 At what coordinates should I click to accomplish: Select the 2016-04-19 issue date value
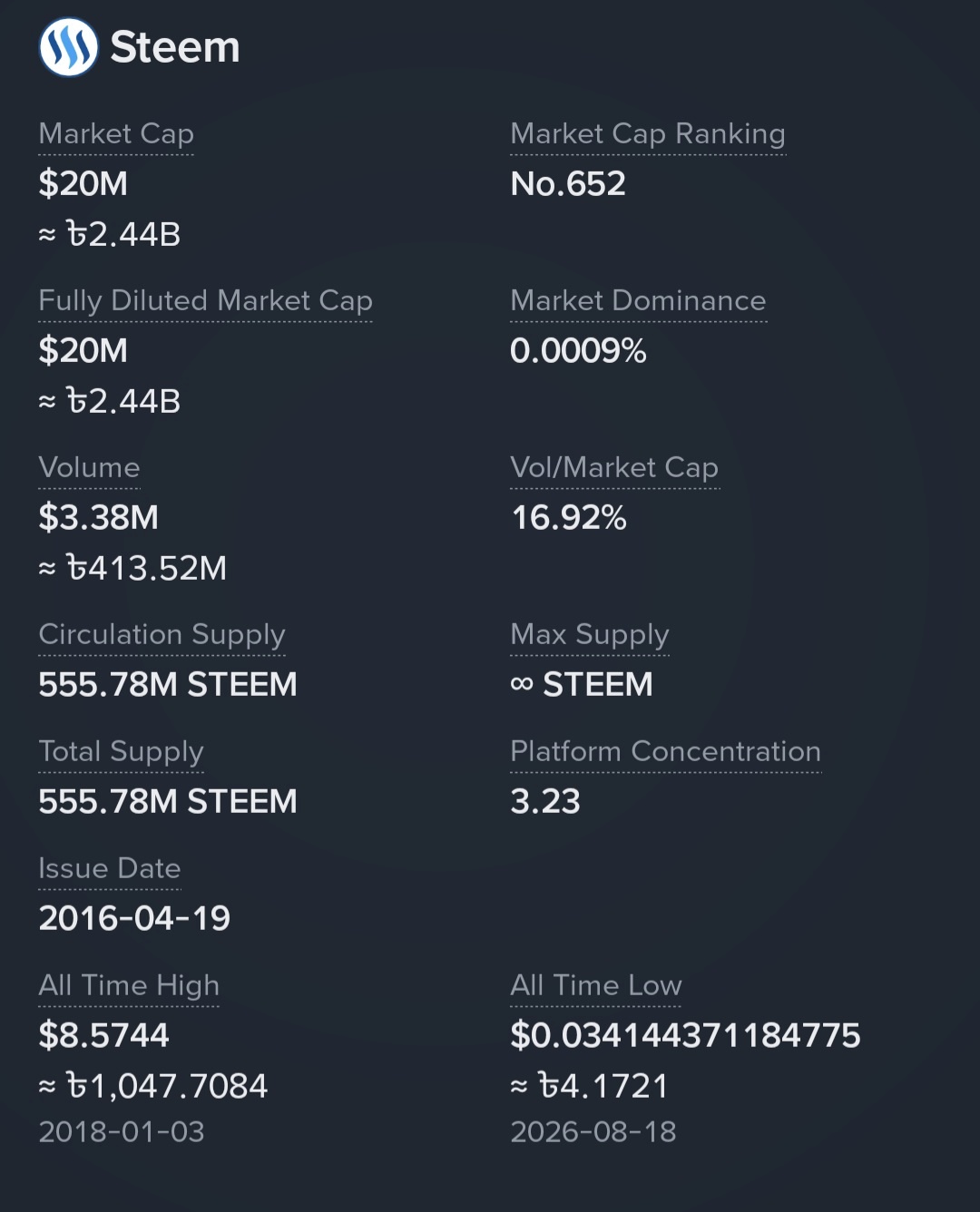[x=134, y=918]
